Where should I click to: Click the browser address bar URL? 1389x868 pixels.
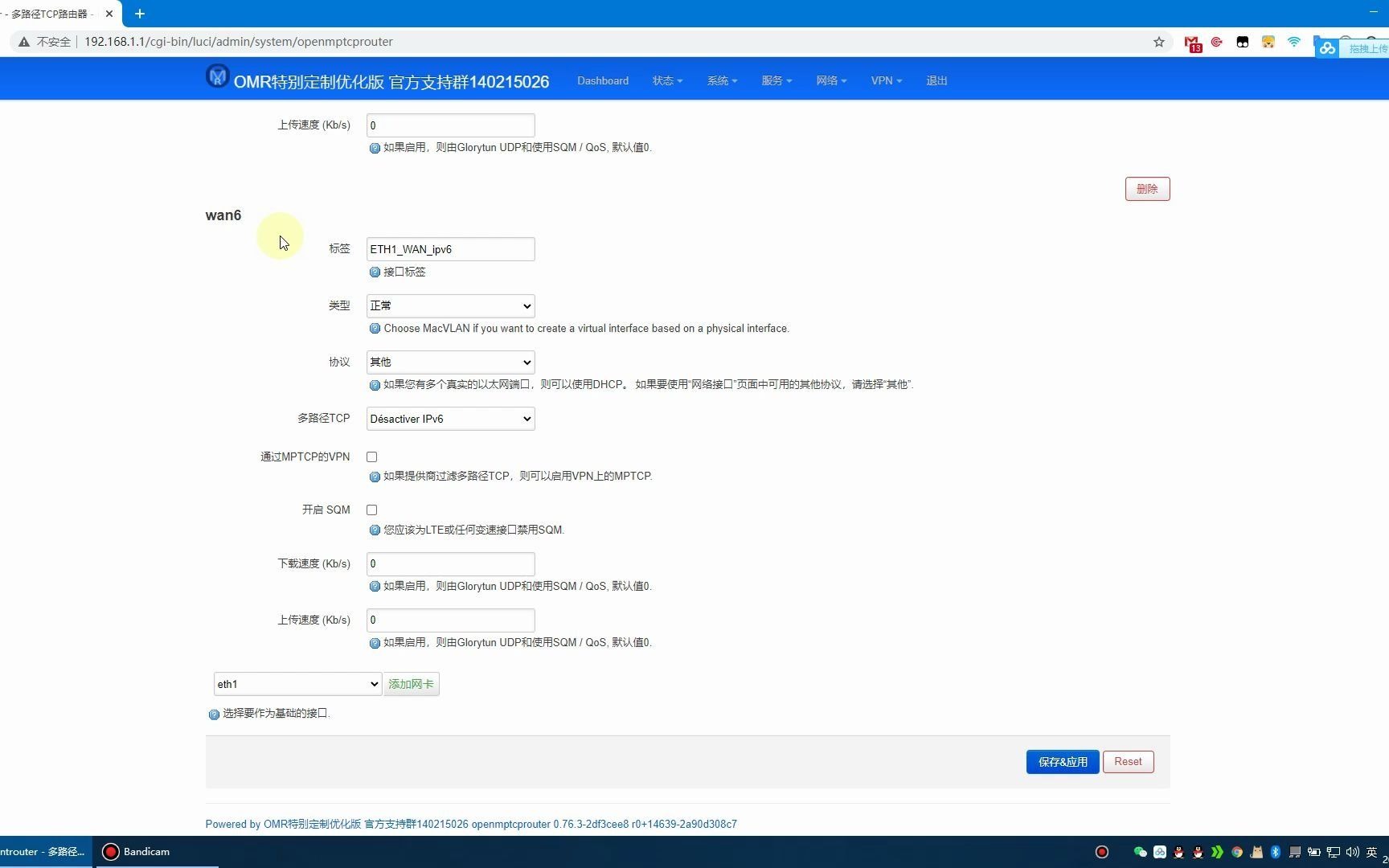[239, 42]
